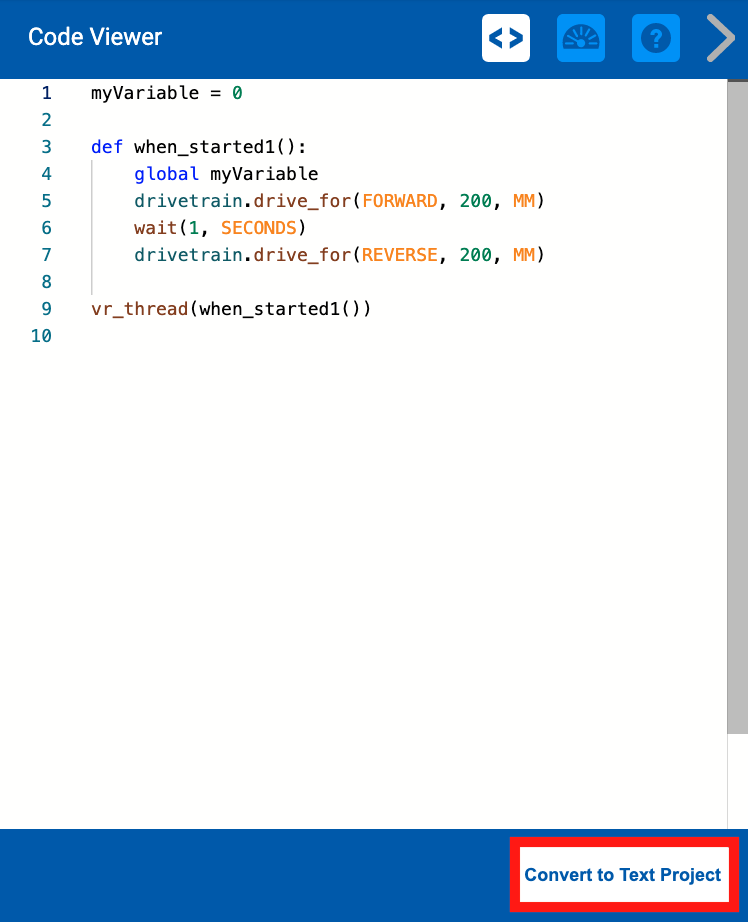Click SECONDS parameter in wait call
This screenshot has width=748, height=922.
pos(258,228)
